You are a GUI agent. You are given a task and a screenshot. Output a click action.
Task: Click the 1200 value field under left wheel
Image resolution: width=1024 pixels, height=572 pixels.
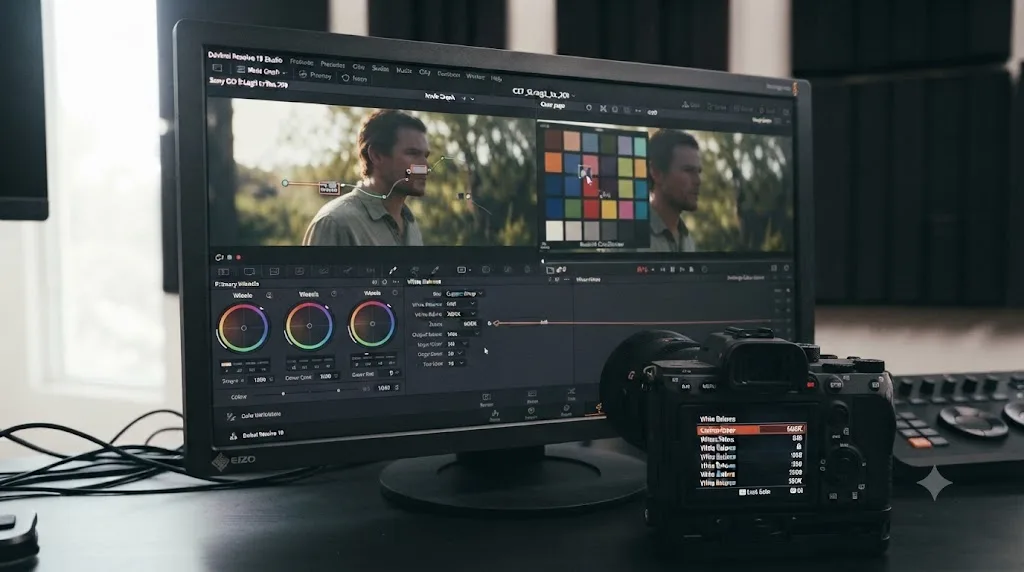[x=260, y=379]
